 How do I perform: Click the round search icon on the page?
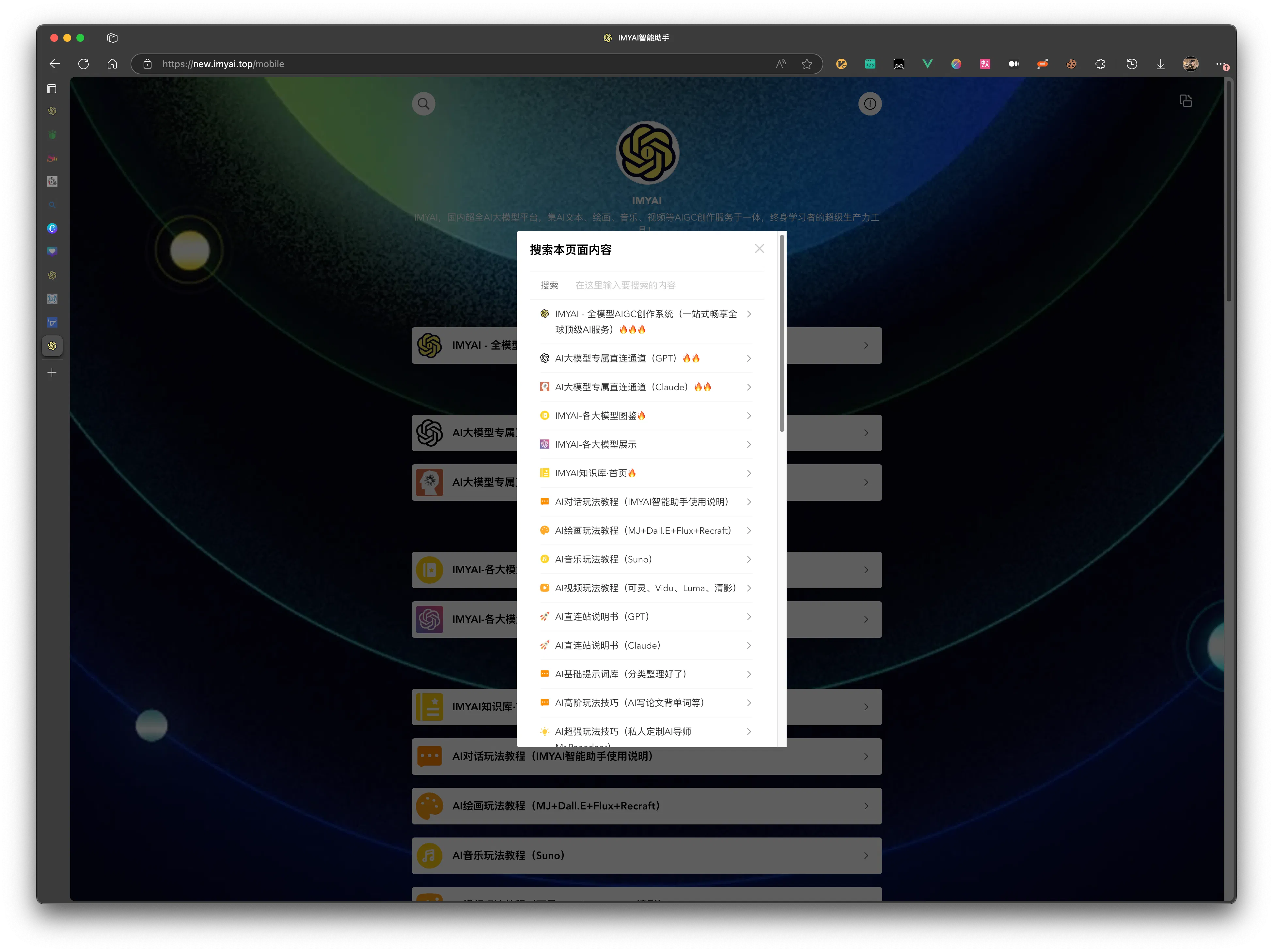(424, 104)
